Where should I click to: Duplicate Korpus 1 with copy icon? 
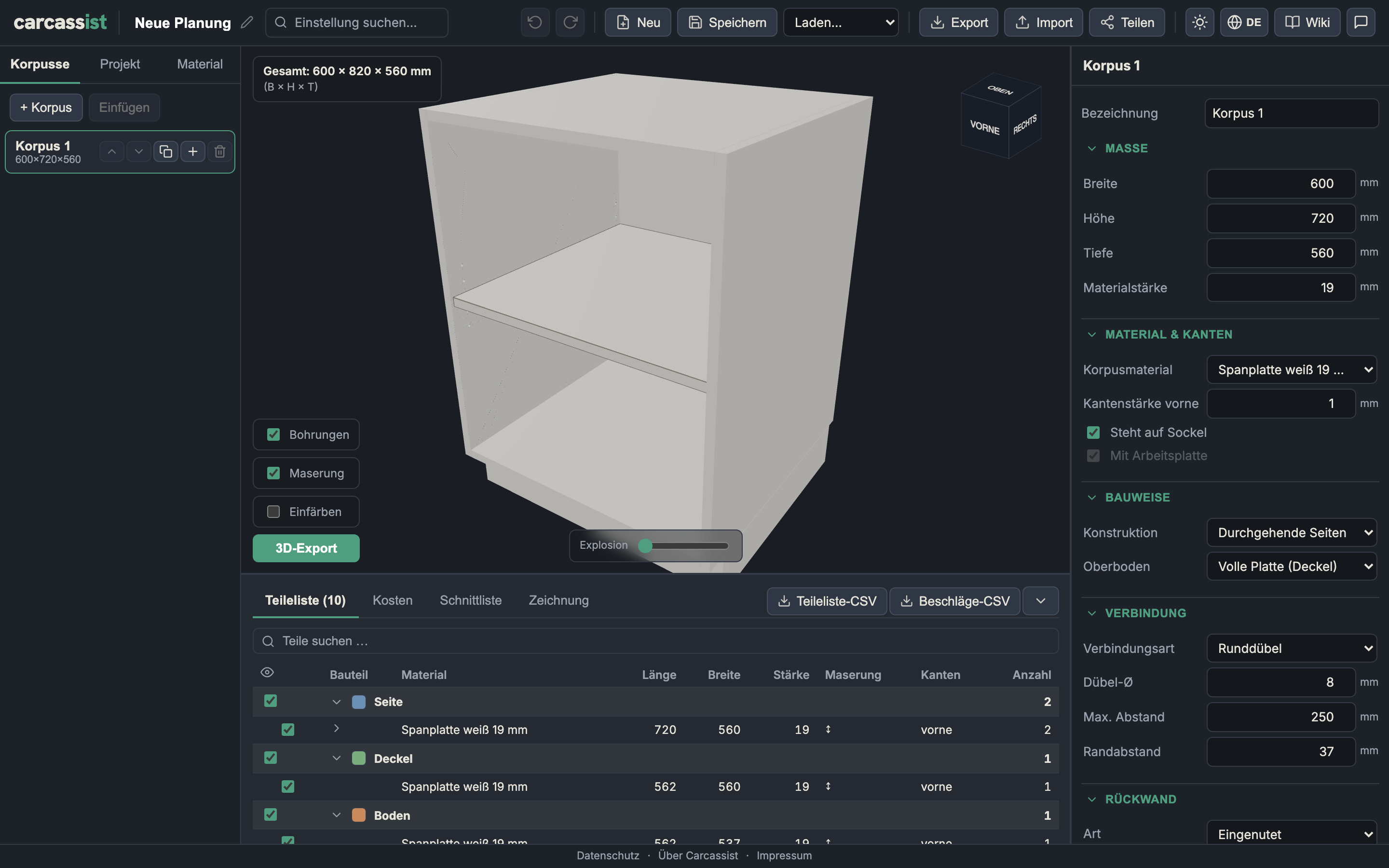point(166,151)
